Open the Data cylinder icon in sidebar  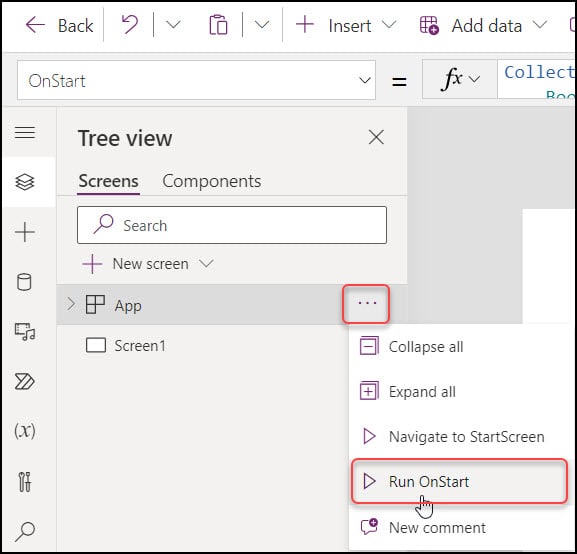[x=24, y=282]
